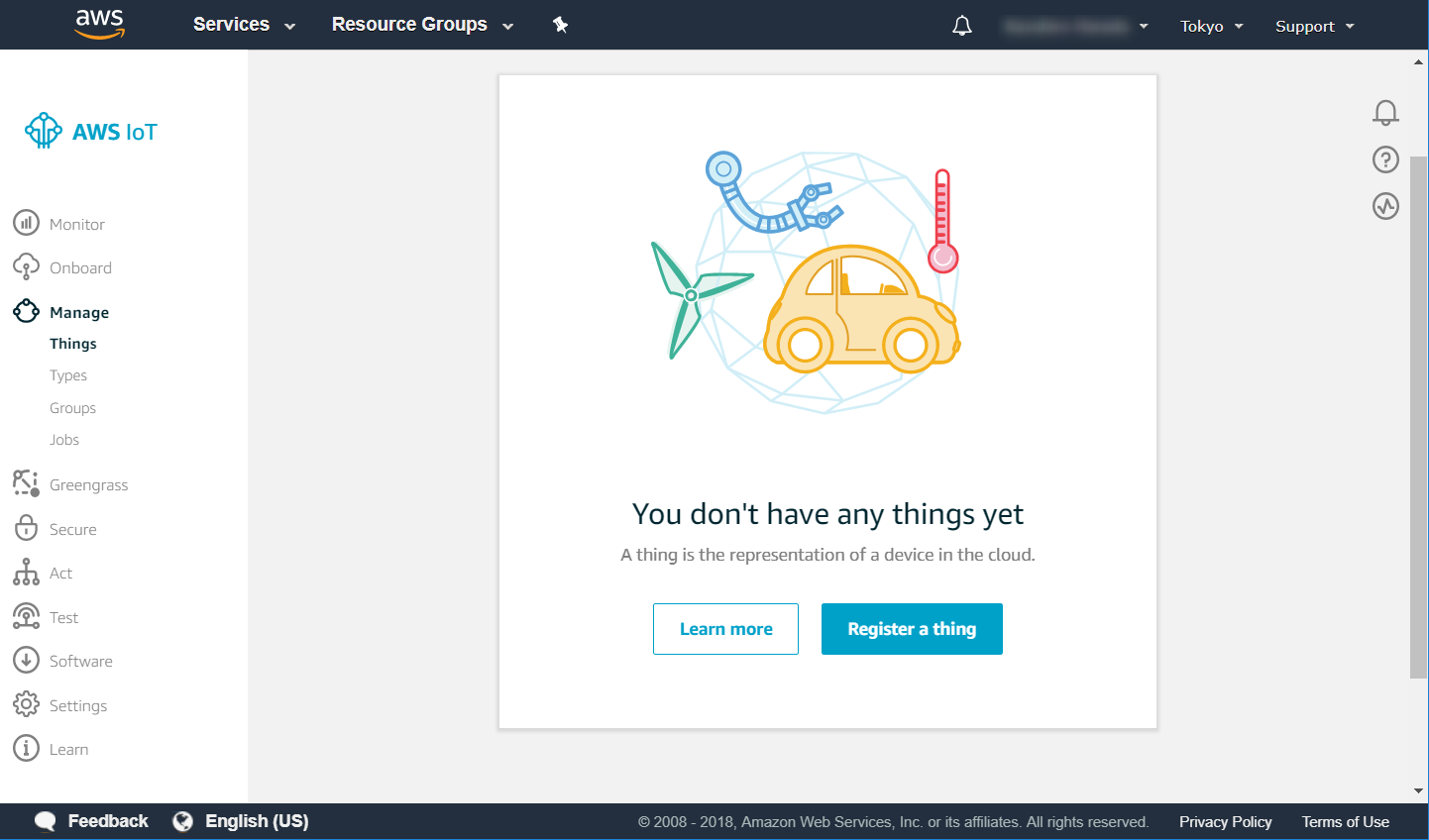Expand the Services dropdown menu
The height and width of the screenshot is (840, 1429).
244,25
